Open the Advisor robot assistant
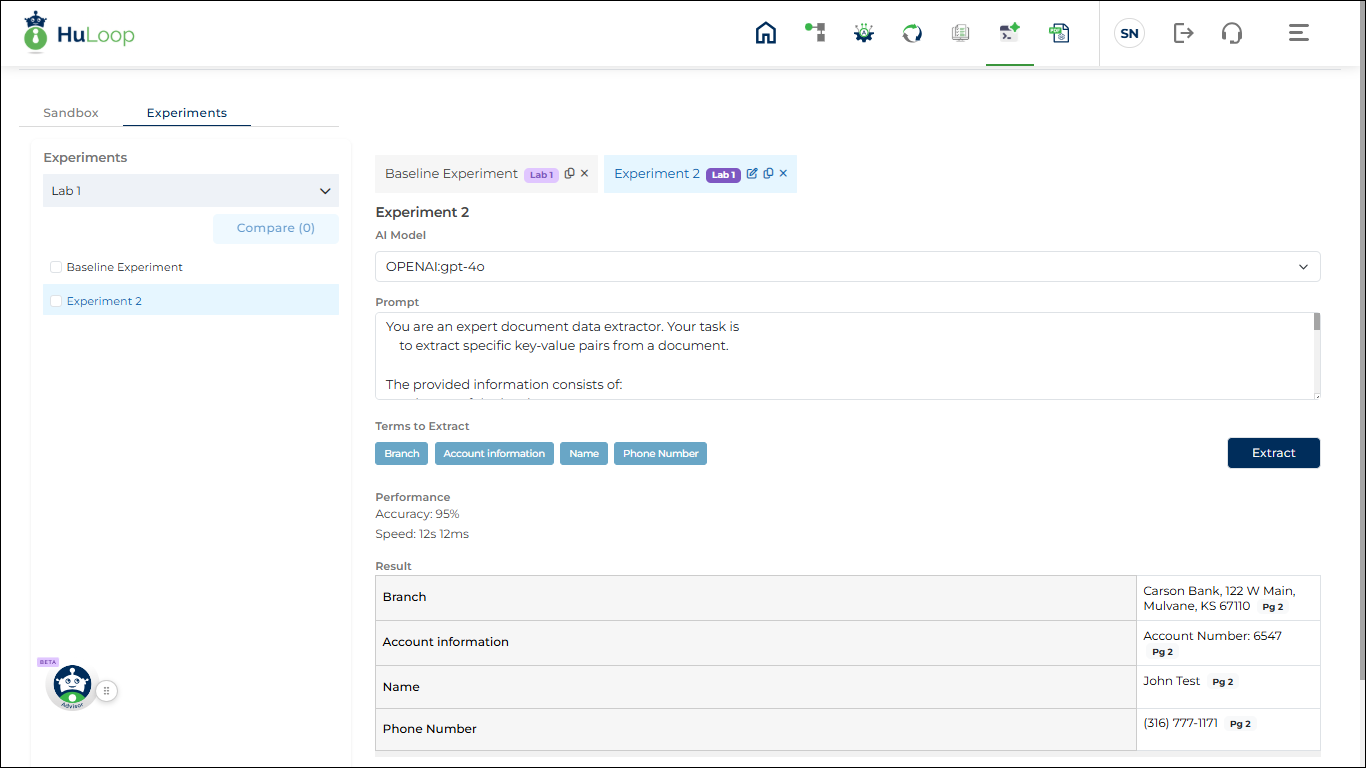This screenshot has width=1366, height=768. pos(71,688)
